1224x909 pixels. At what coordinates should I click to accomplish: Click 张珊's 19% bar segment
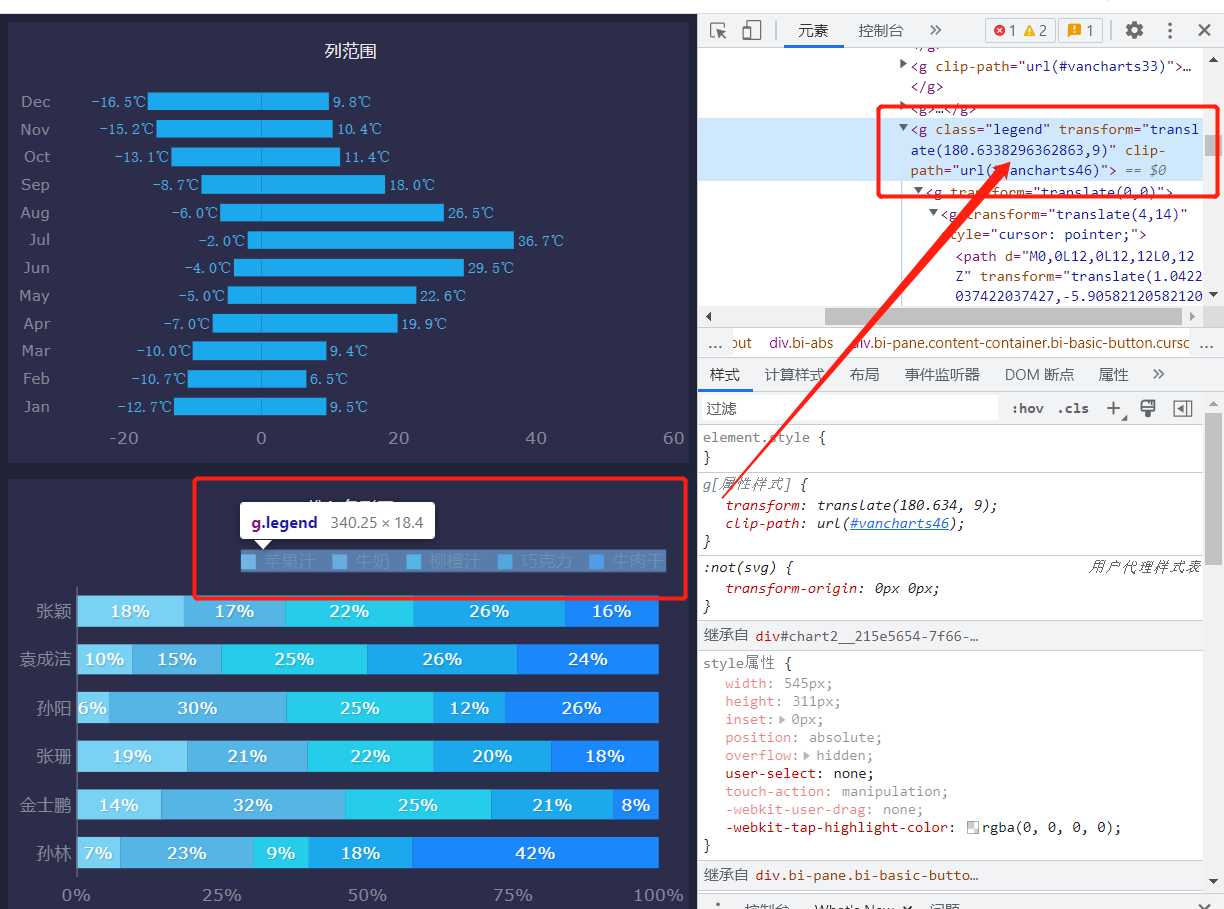(x=132, y=756)
